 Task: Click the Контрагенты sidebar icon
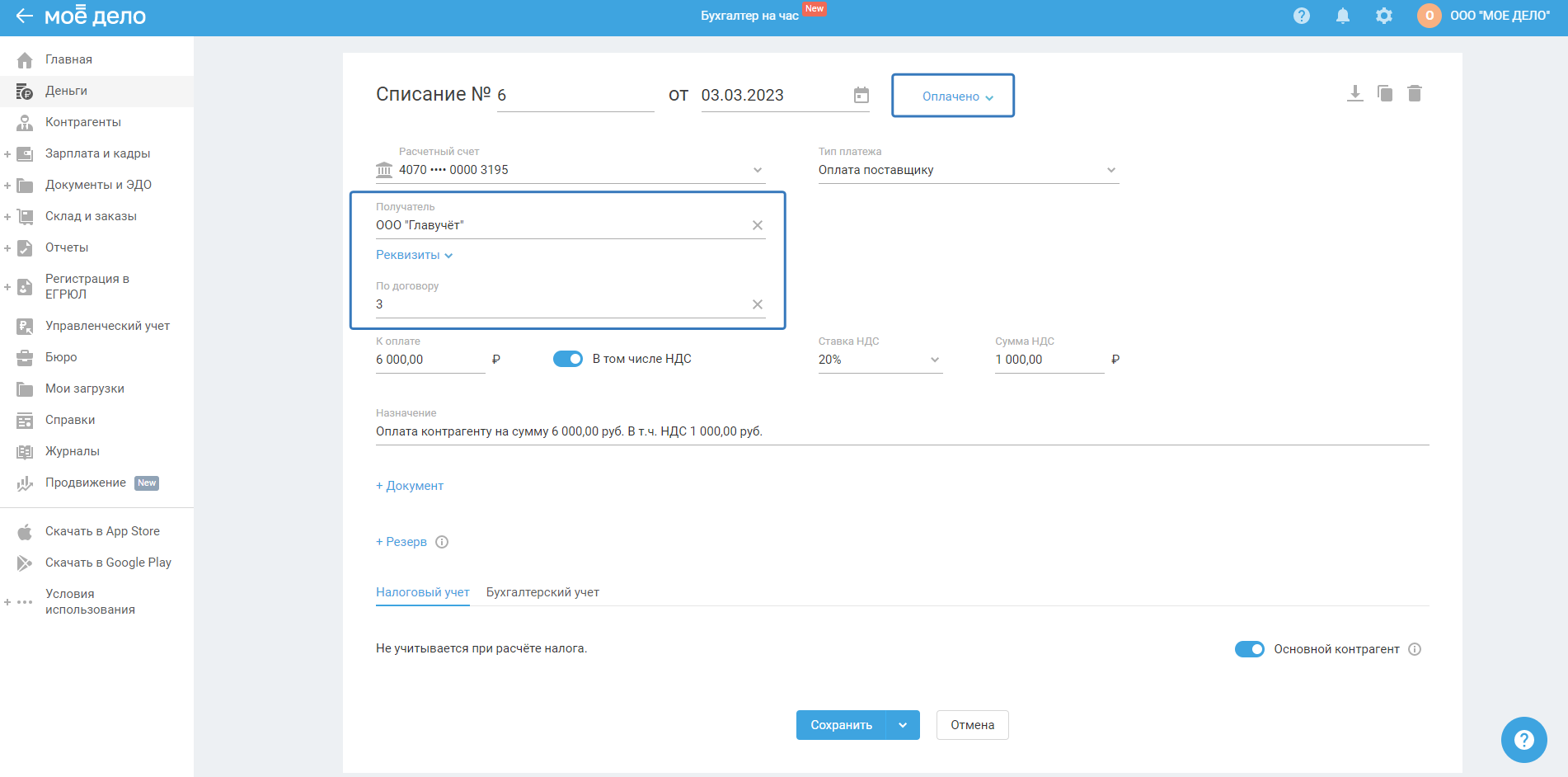tap(25, 122)
